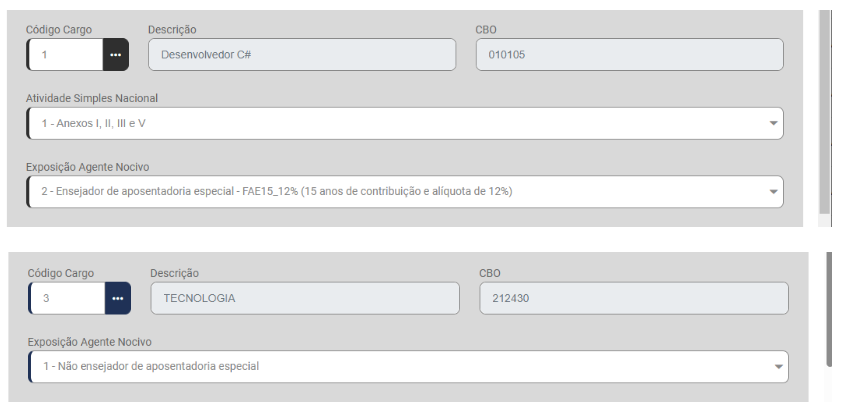This screenshot has height=410, width=845.
Task: Expand the '1 - Anexos I, II, III e V' selector
Action: coord(400,123)
